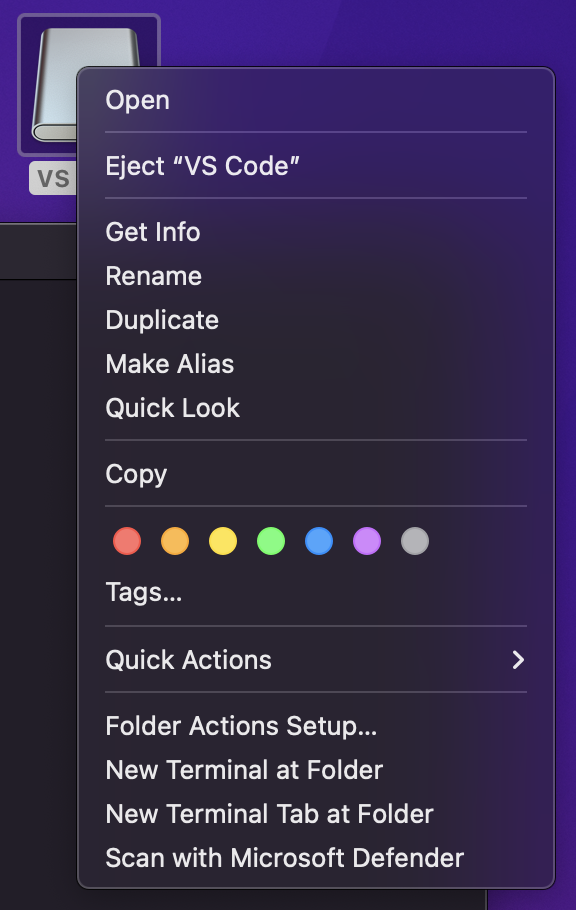Apply the orange tag color
The image size is (576, 910).
click(175, 541)
